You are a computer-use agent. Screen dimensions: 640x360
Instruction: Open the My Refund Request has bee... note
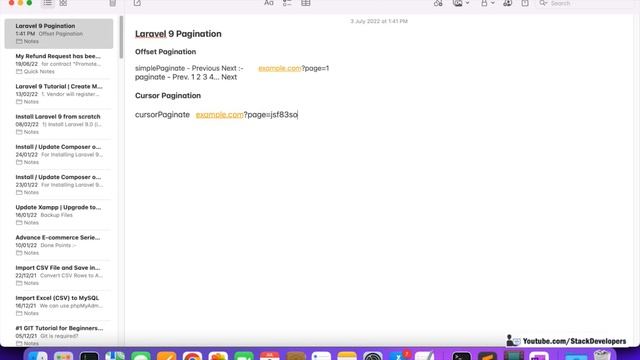tap(59, 64)
